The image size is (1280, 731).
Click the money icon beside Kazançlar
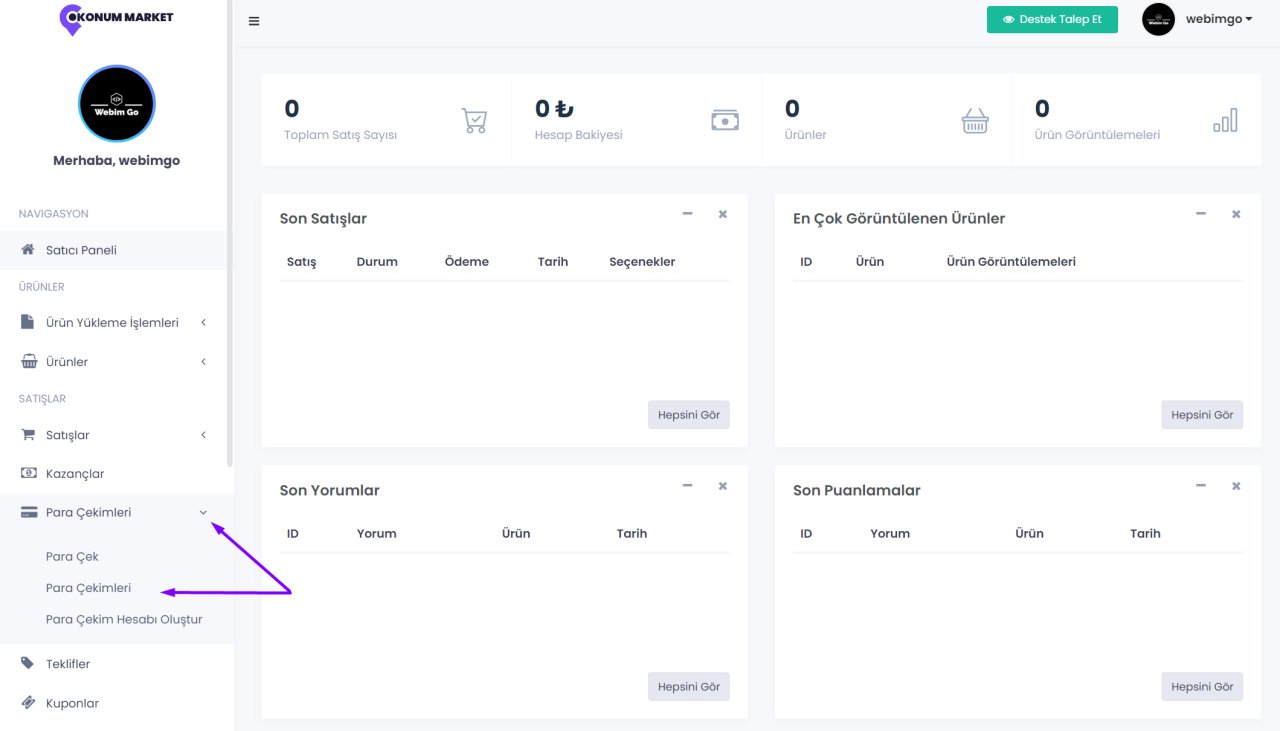(29, 474)
